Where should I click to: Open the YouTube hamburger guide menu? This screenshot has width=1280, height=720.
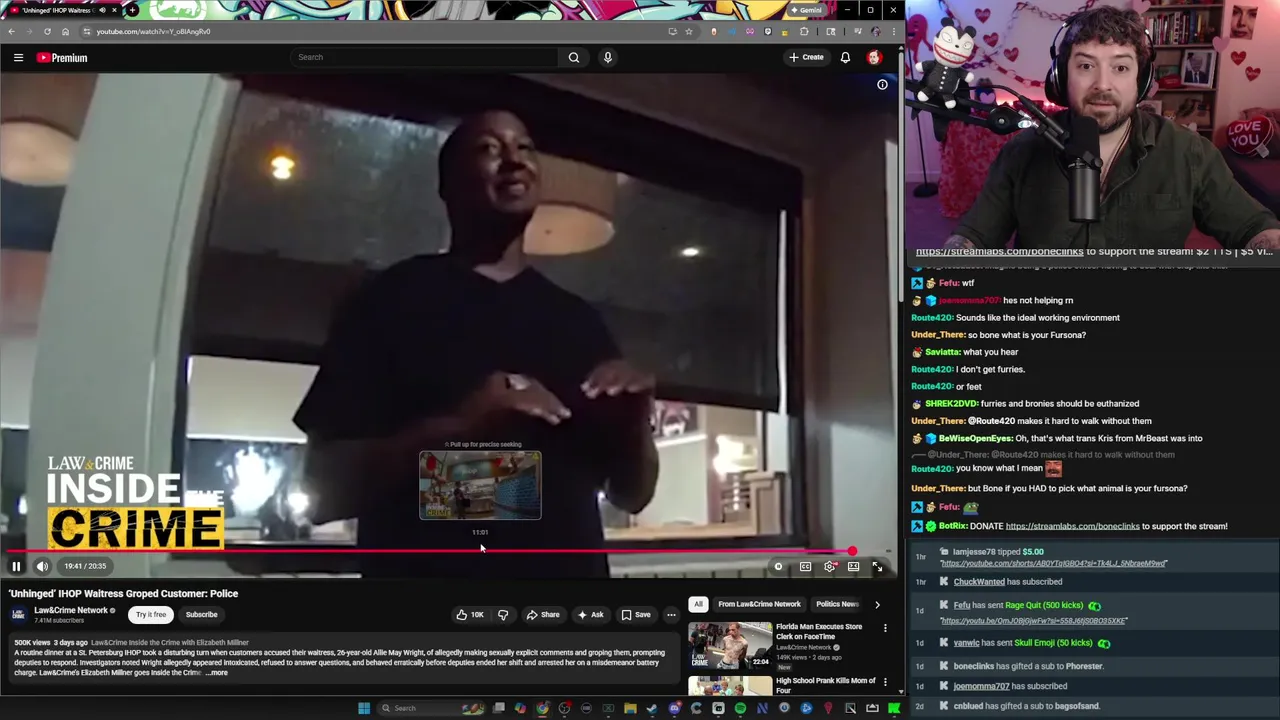(x=18, y=58)
